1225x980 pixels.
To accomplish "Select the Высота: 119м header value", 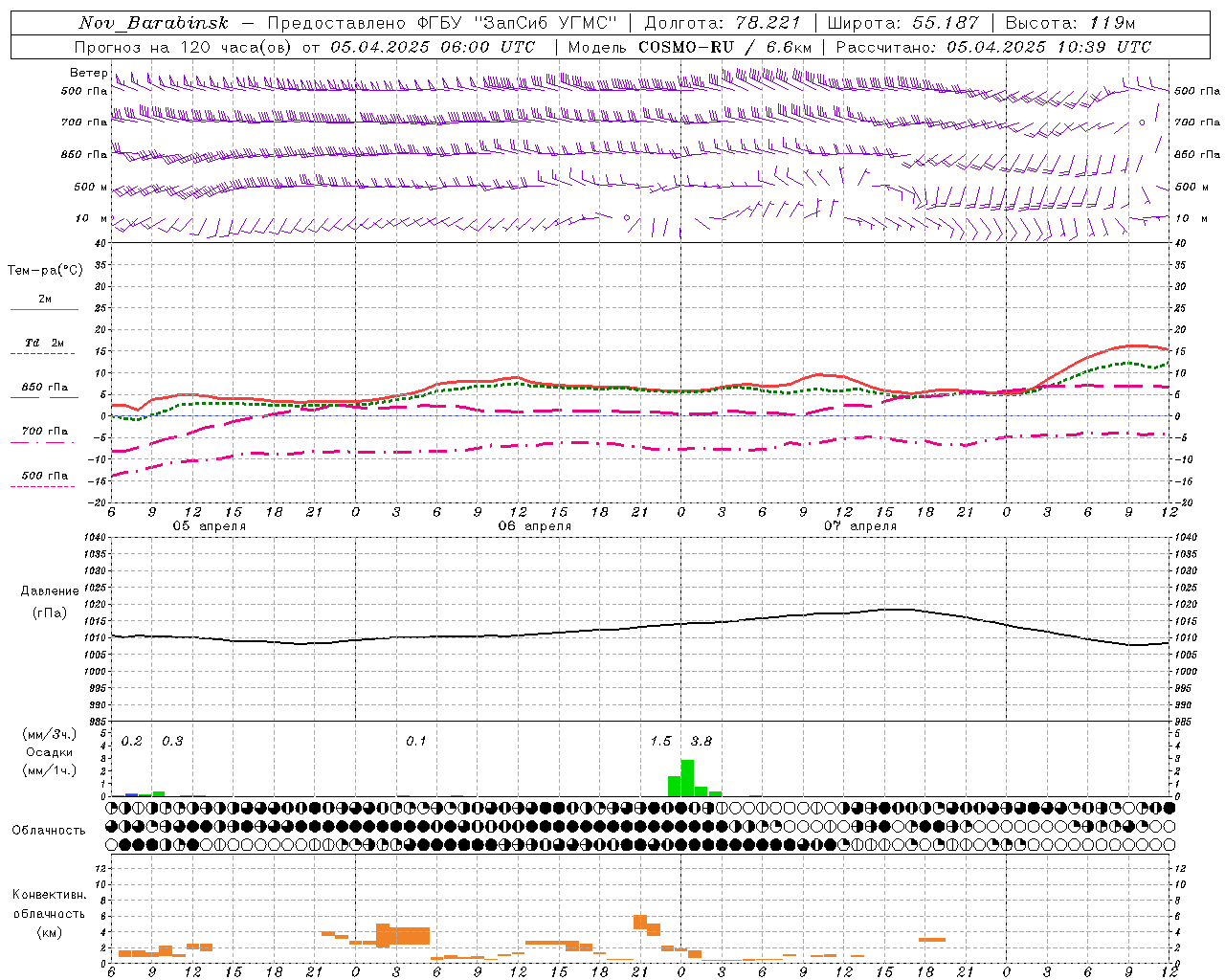I will (x=1071, y=23).
